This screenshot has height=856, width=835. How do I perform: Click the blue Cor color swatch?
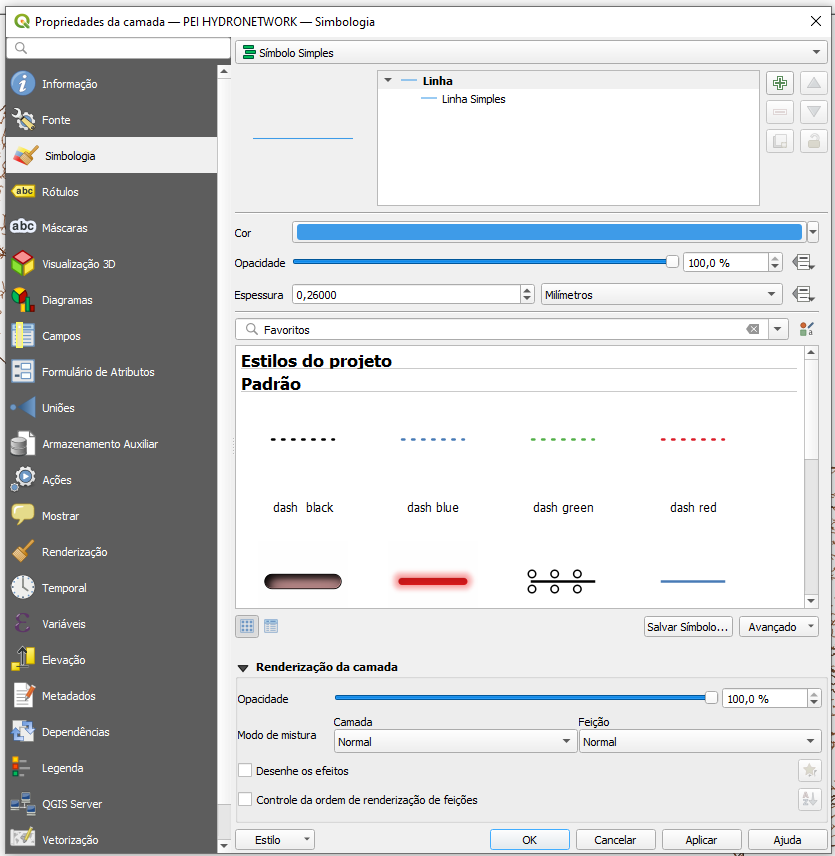pyautogui.click(x=548, y=232)
